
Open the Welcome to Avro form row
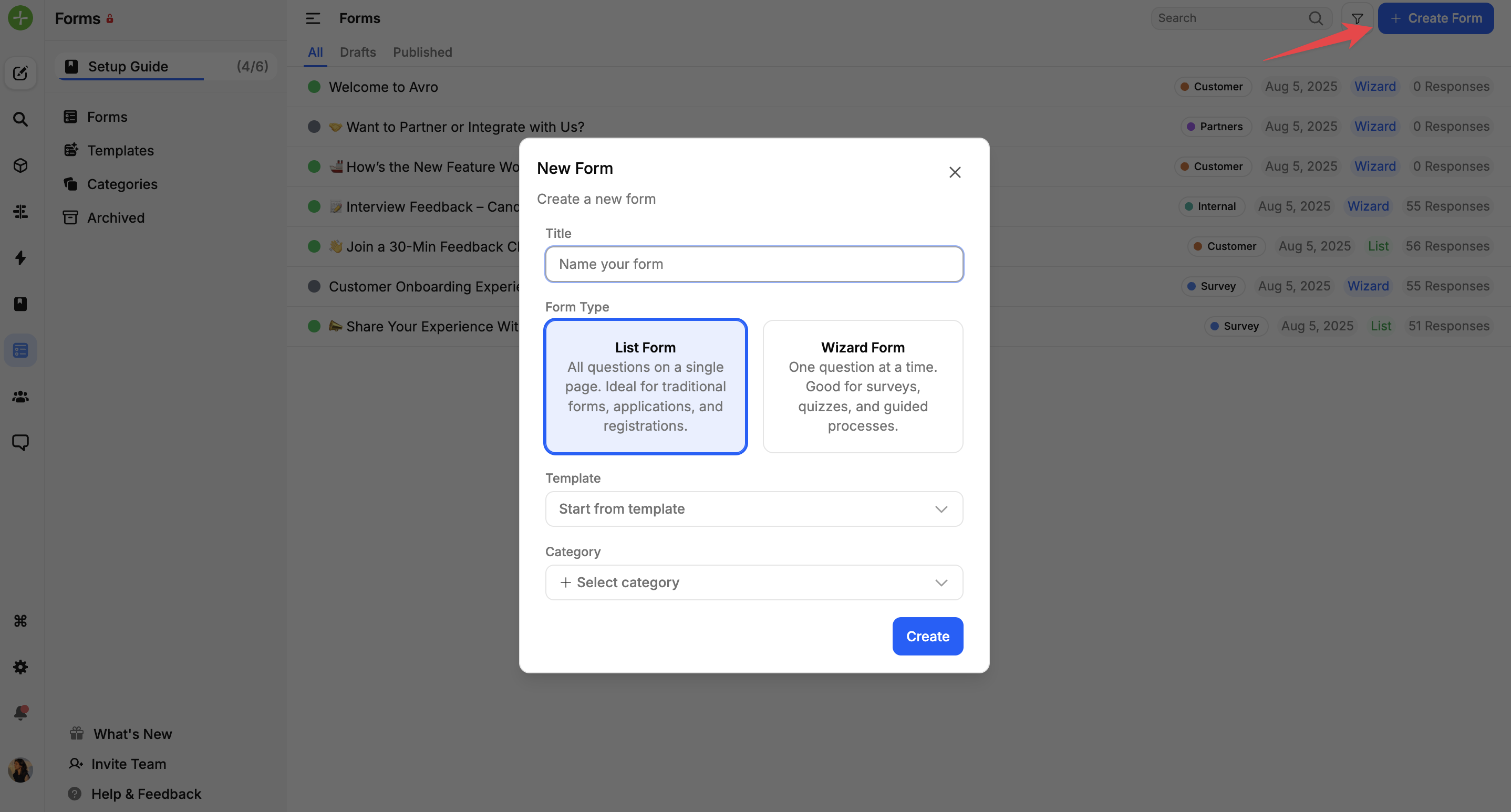pos(898,87)
